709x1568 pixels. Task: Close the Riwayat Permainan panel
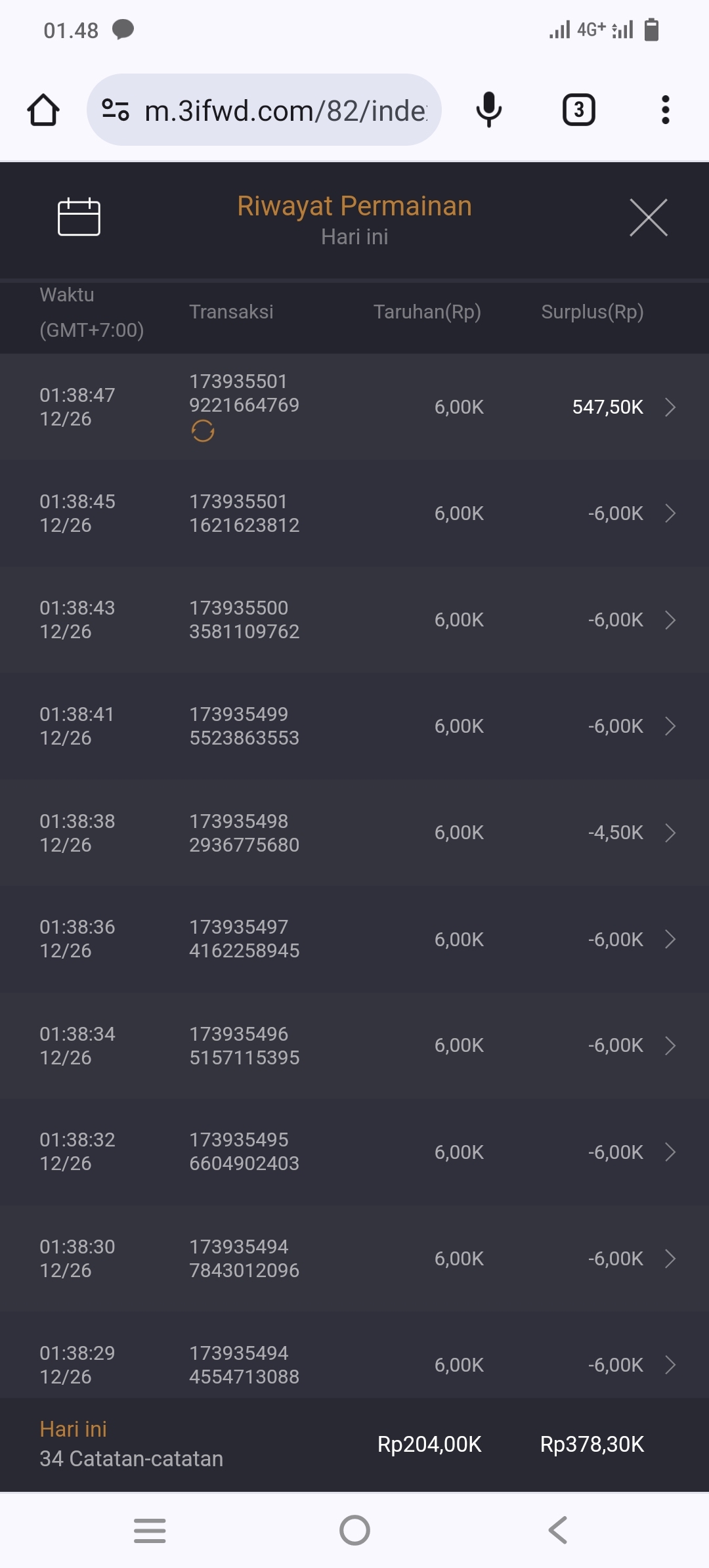tap(648, 217)
